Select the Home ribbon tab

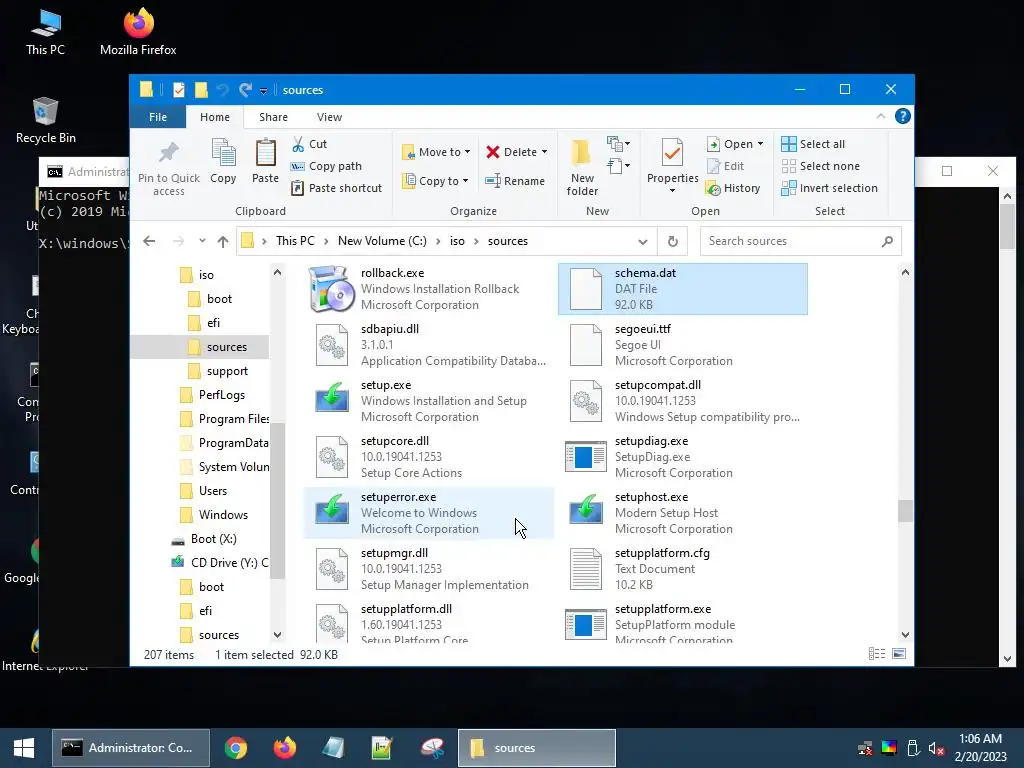click(x=215, y=117)
